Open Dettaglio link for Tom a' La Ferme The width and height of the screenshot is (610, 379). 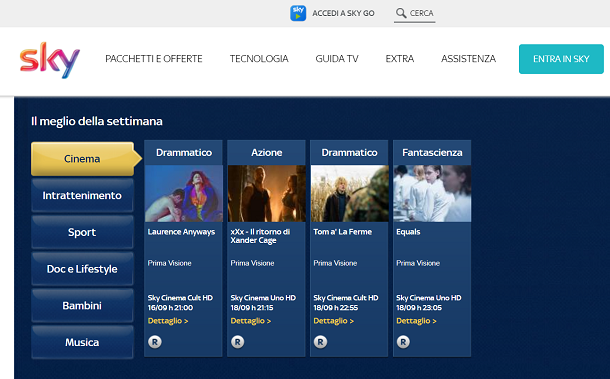tap(333, 321)
